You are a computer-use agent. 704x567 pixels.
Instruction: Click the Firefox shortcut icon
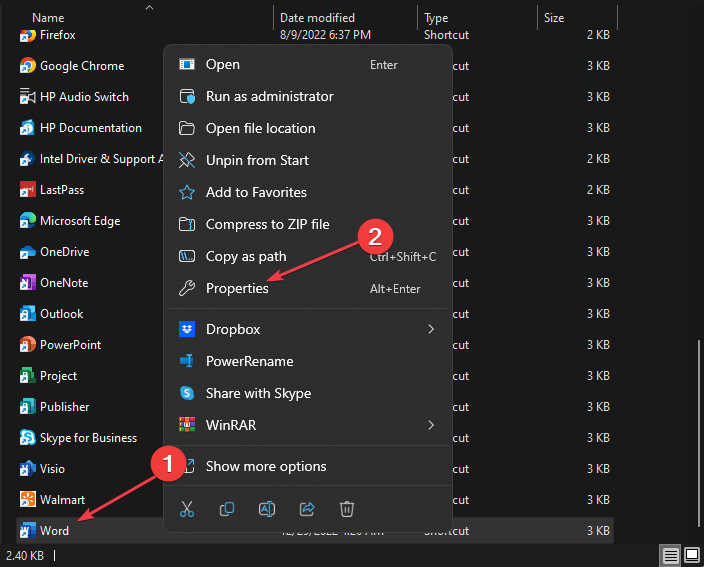(27, 35)
